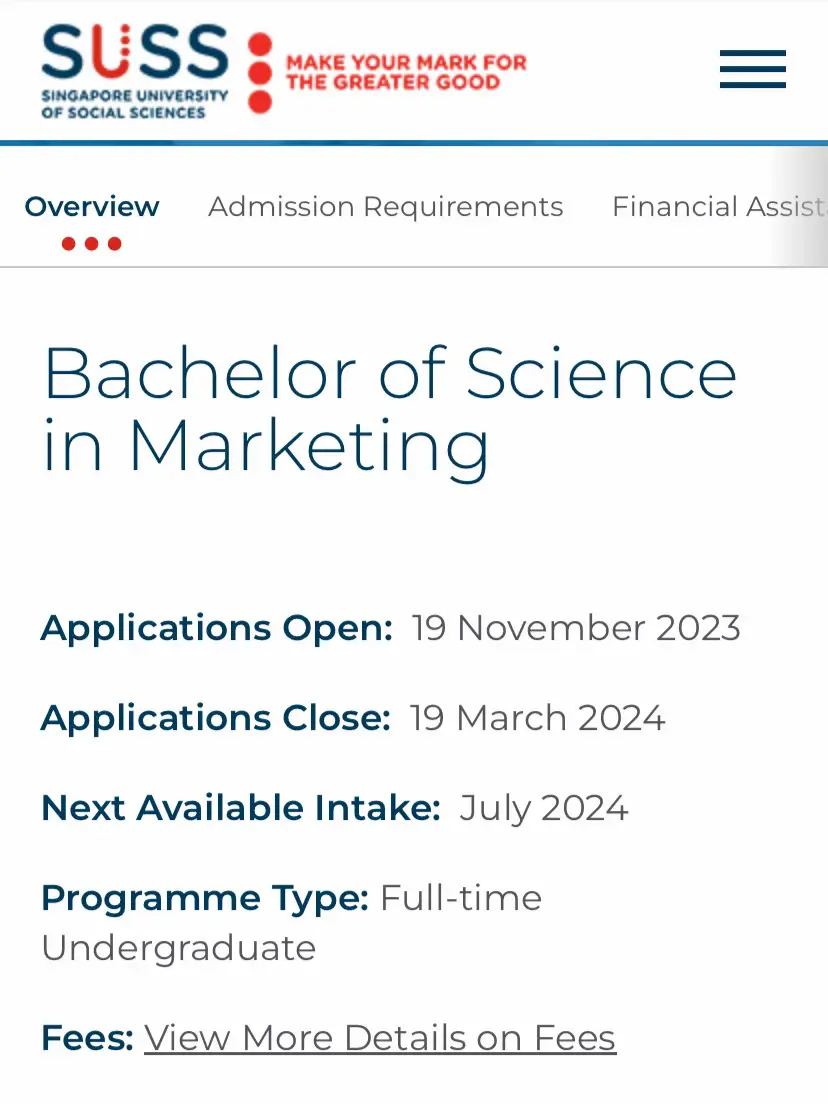The width and height of the screenshot is (828, 1104).
Task: Select the July 2024 intake text
Action: 543,808
